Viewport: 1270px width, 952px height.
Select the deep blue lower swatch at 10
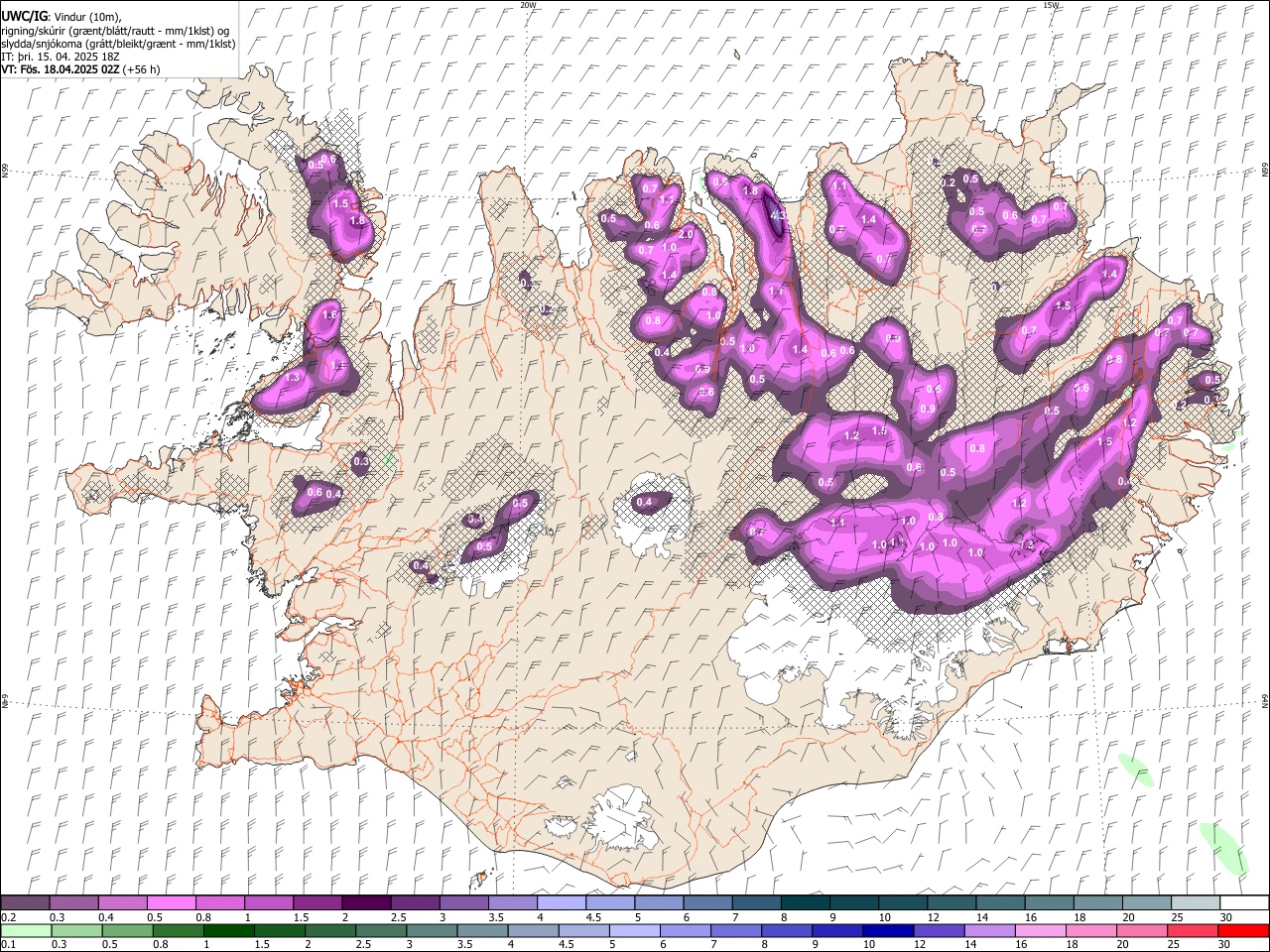pyautogui.click(x=888, y=930)
